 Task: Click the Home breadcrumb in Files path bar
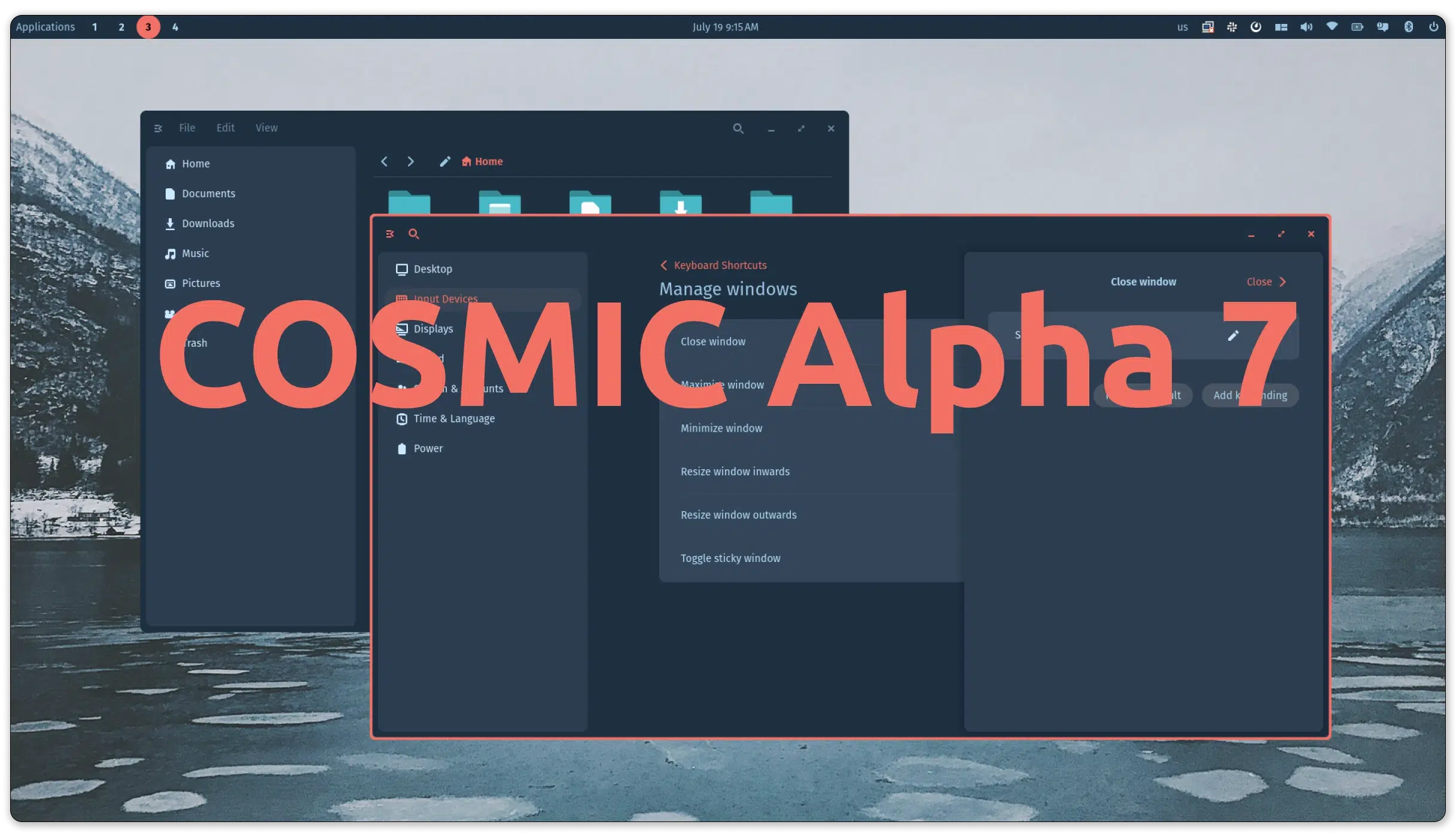pyautogui.click(x=482, y=161)
